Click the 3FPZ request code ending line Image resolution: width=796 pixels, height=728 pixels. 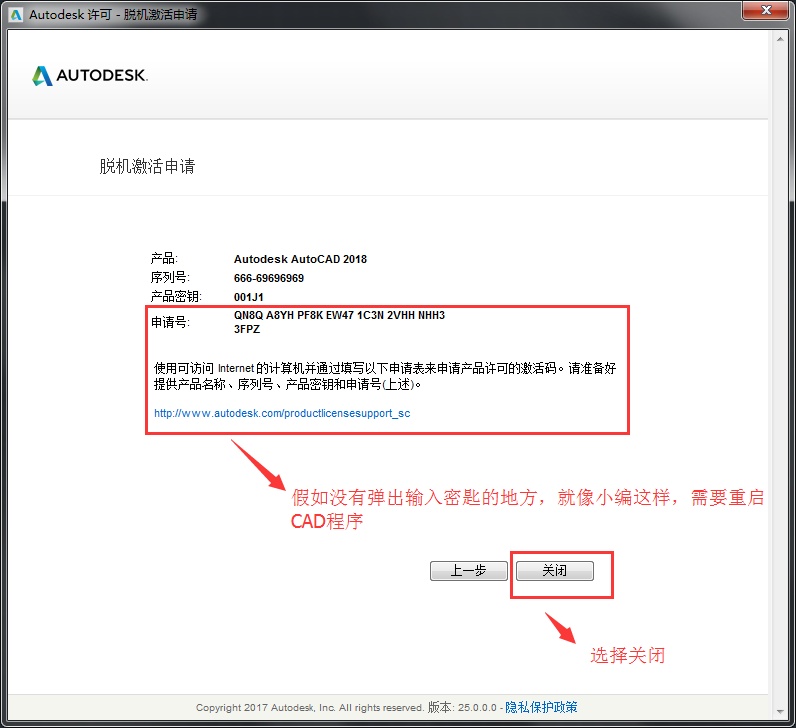[247, 329]
